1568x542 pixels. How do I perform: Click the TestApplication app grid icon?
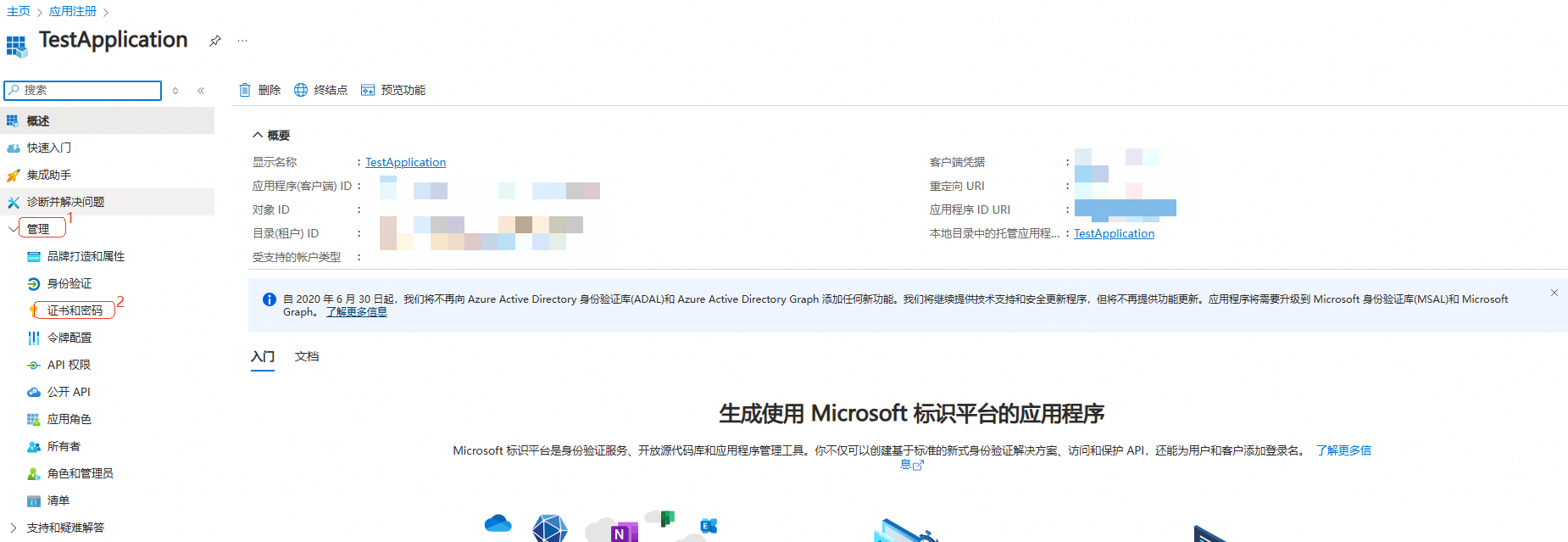17,46
